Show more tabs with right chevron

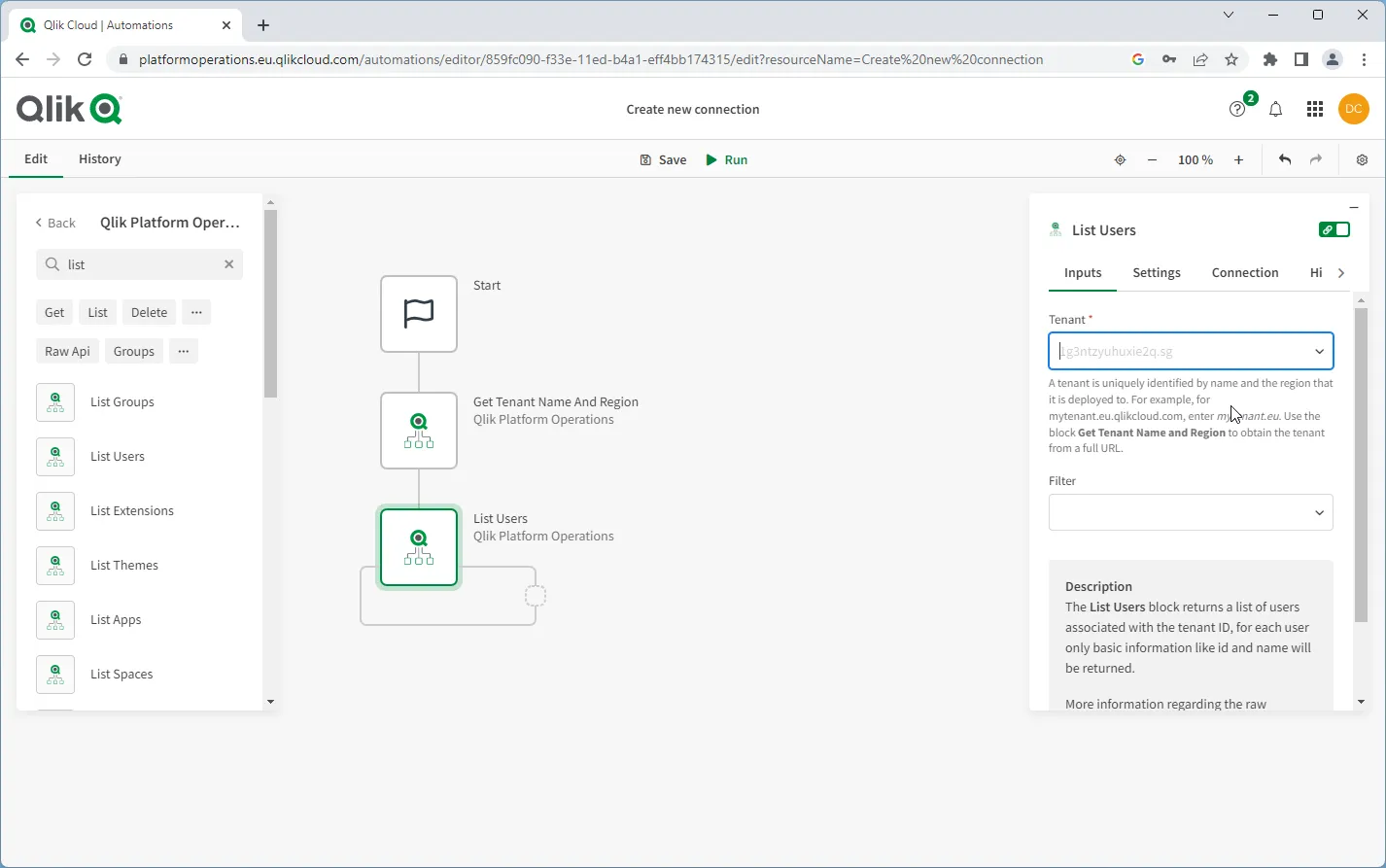pyautogui.click(x=1341, y=273)
